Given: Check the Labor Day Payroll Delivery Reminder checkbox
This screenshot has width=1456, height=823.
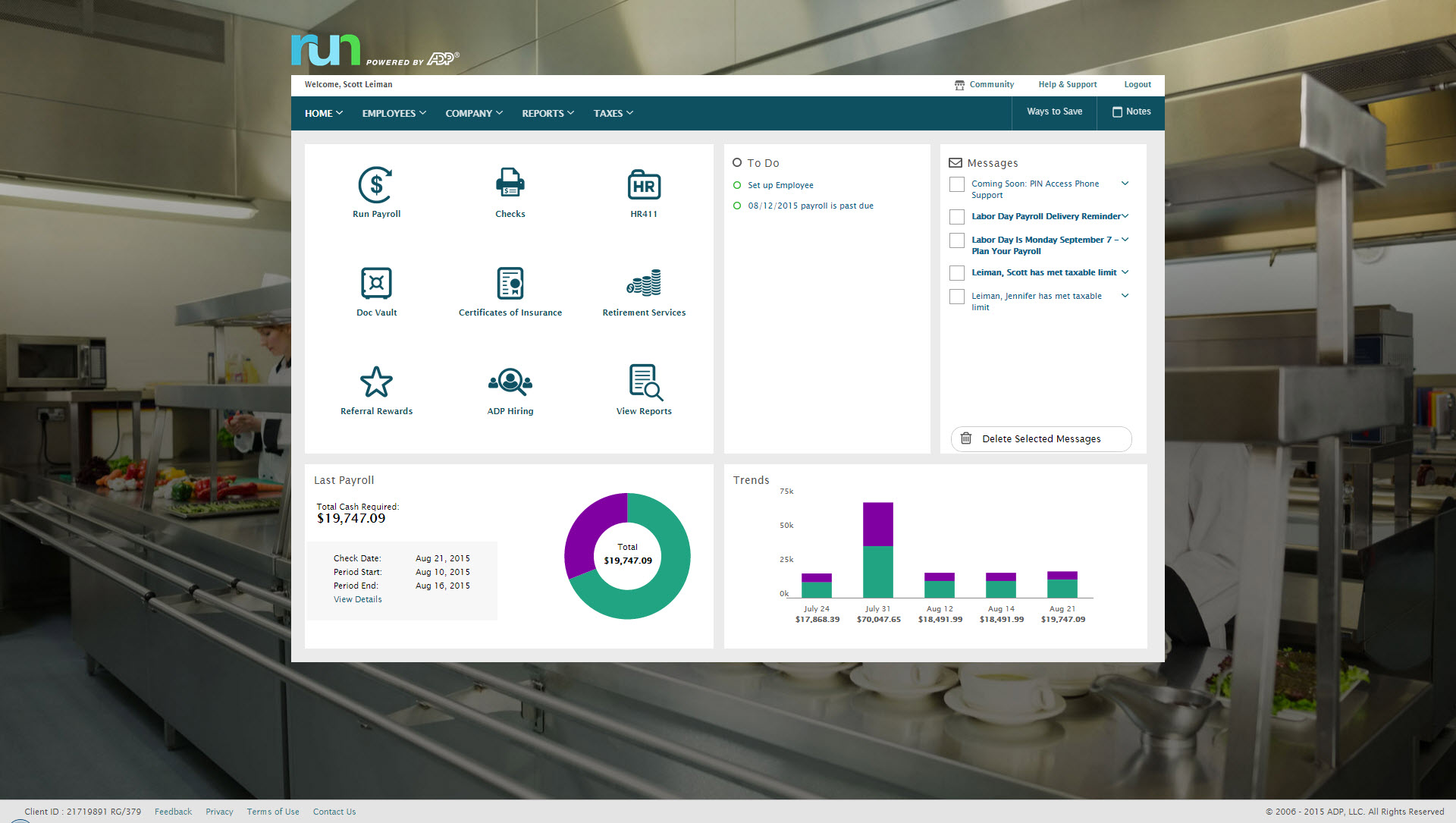Looking at the screenshot, I should [x=957, y=217].
